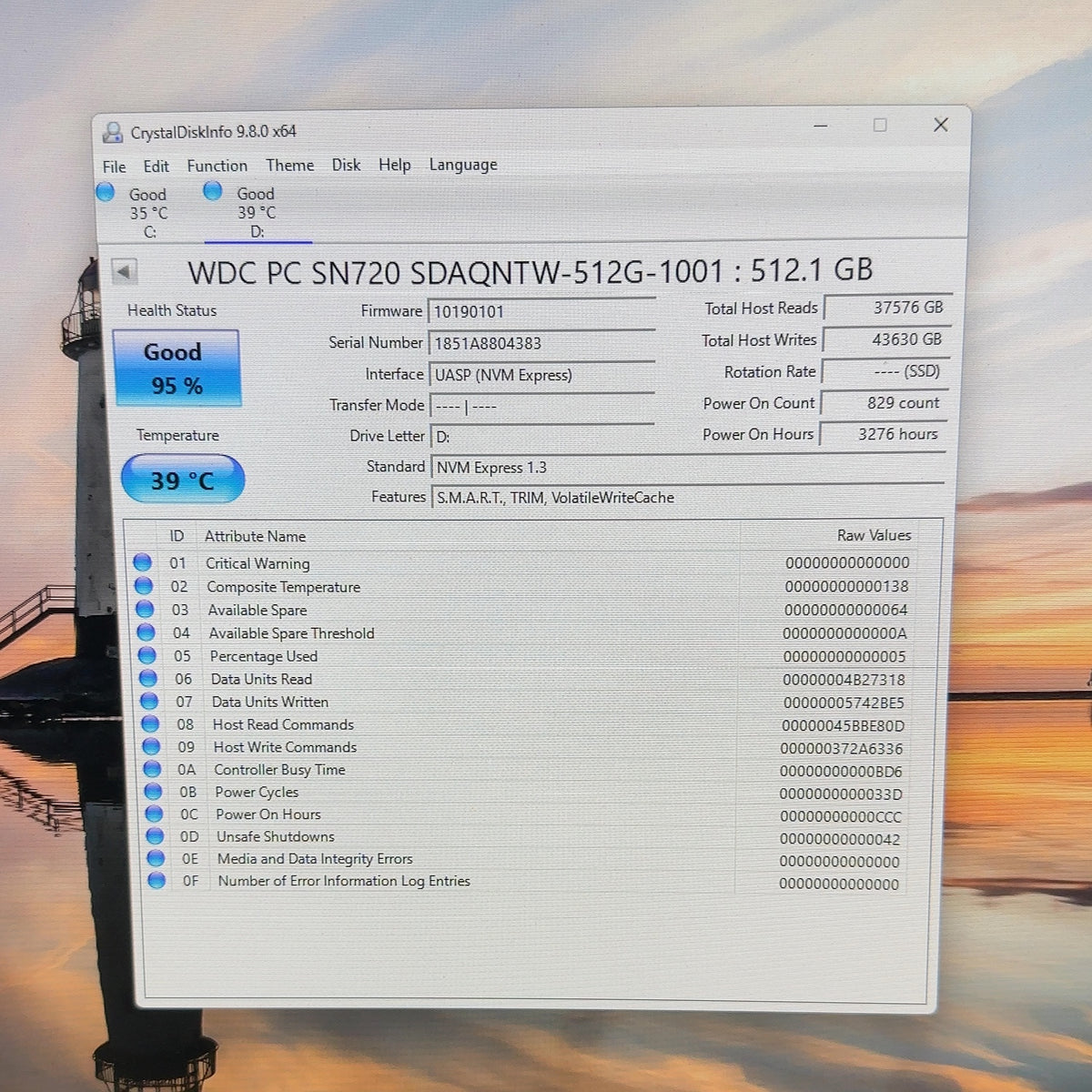
Task: Click the ID column header
Action: (x=177, y=536)
